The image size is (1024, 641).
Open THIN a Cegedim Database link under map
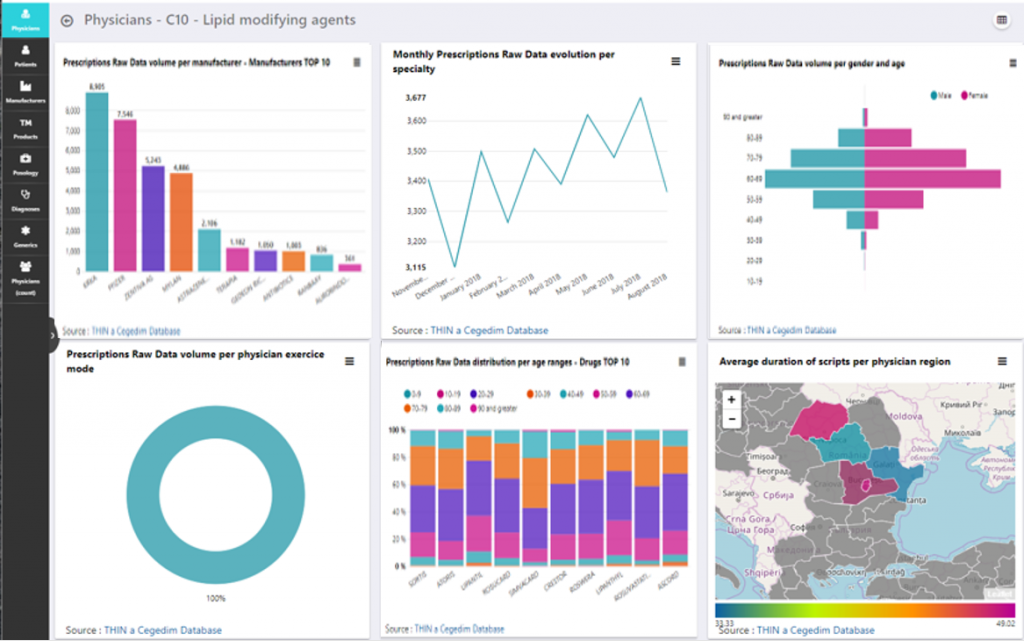(816, 630)
